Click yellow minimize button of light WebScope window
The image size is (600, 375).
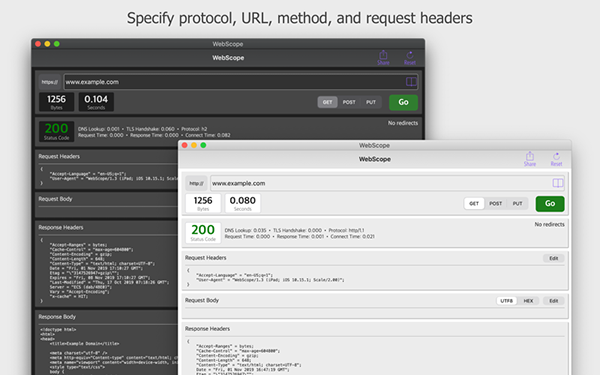(194, 145)
